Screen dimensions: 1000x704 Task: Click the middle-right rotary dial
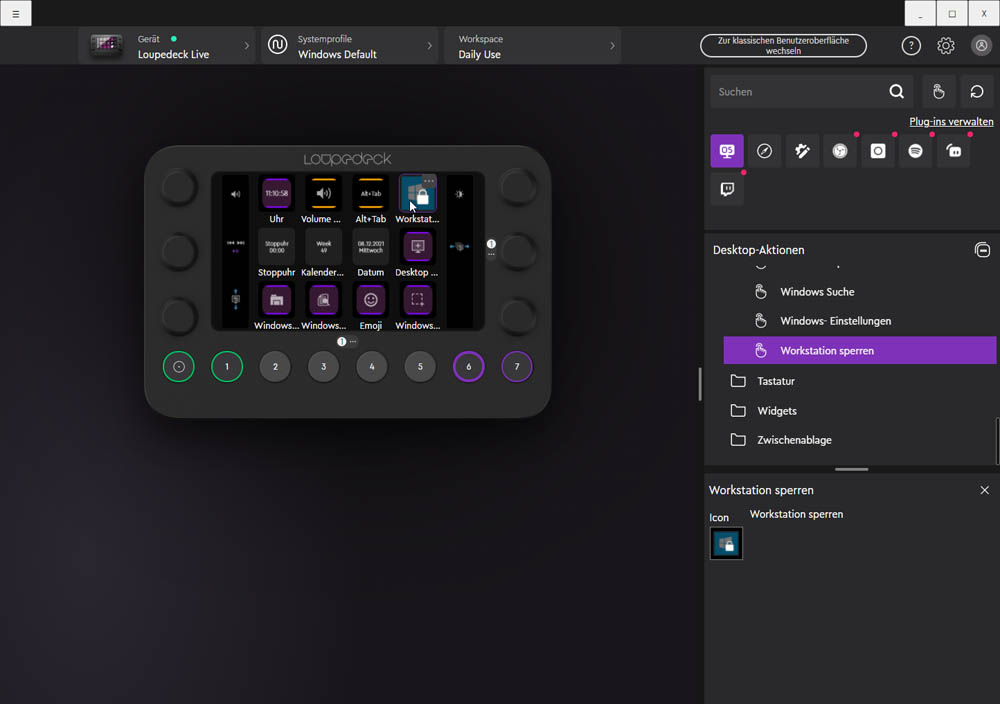517,251
